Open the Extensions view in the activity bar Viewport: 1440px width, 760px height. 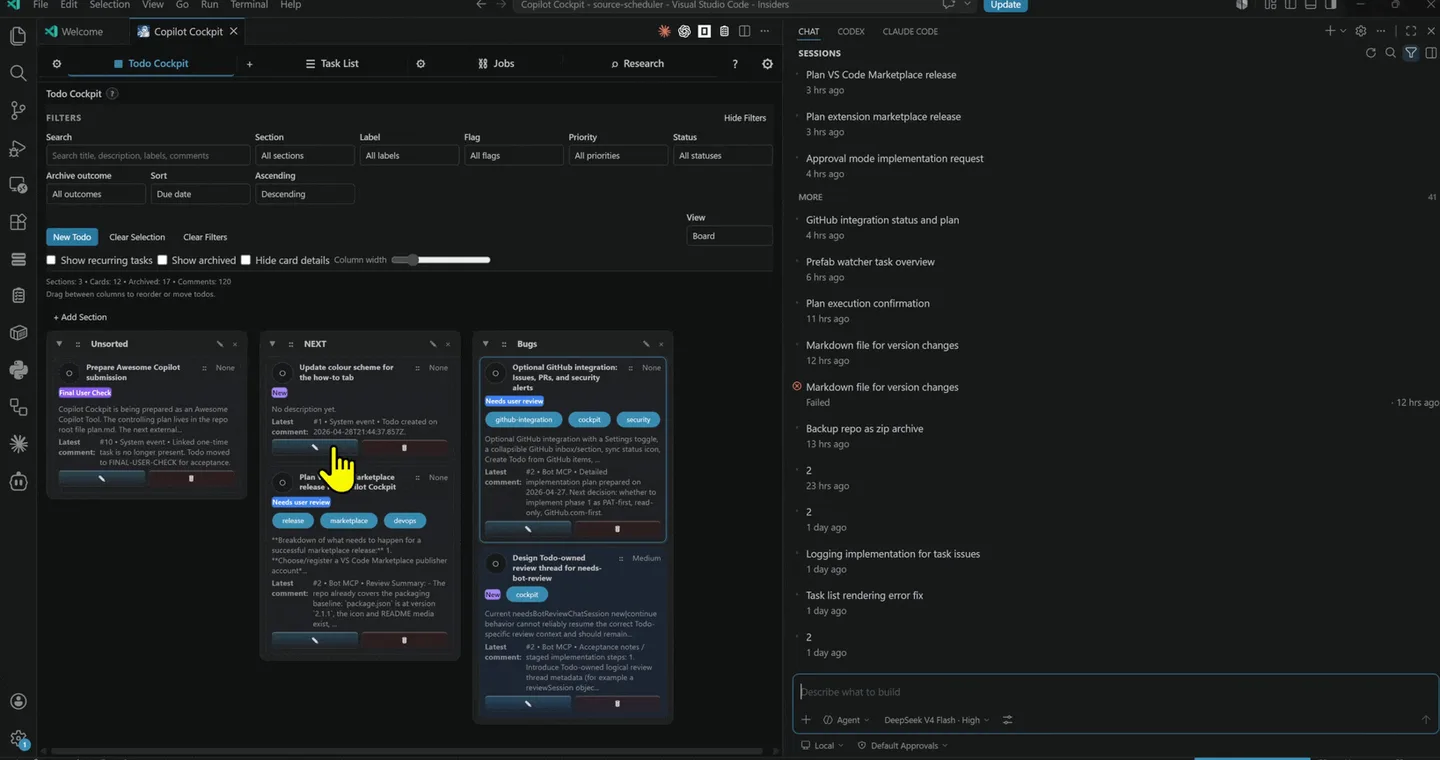point(18,222)
